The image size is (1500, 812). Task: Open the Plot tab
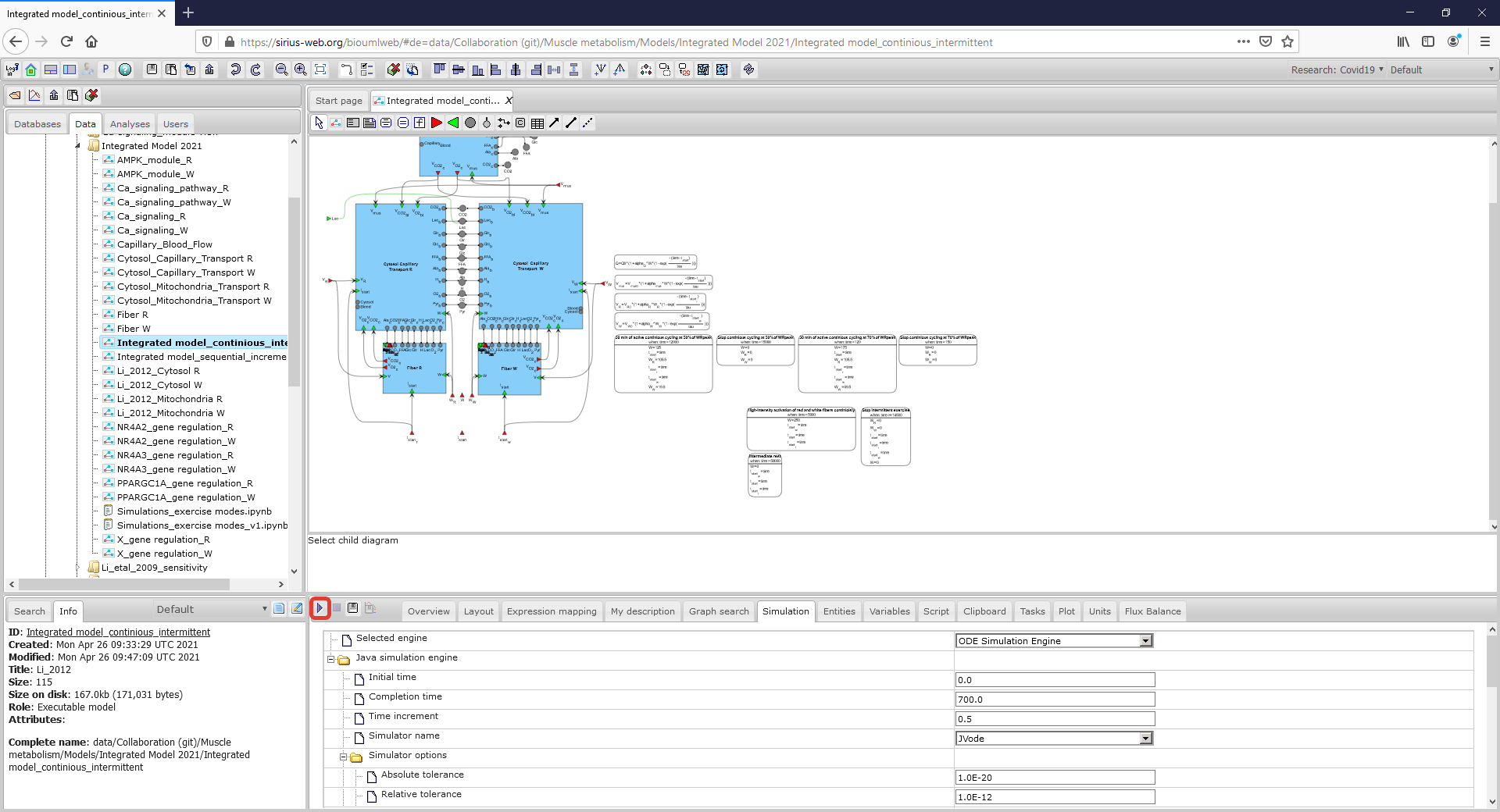pos(1066,611)
